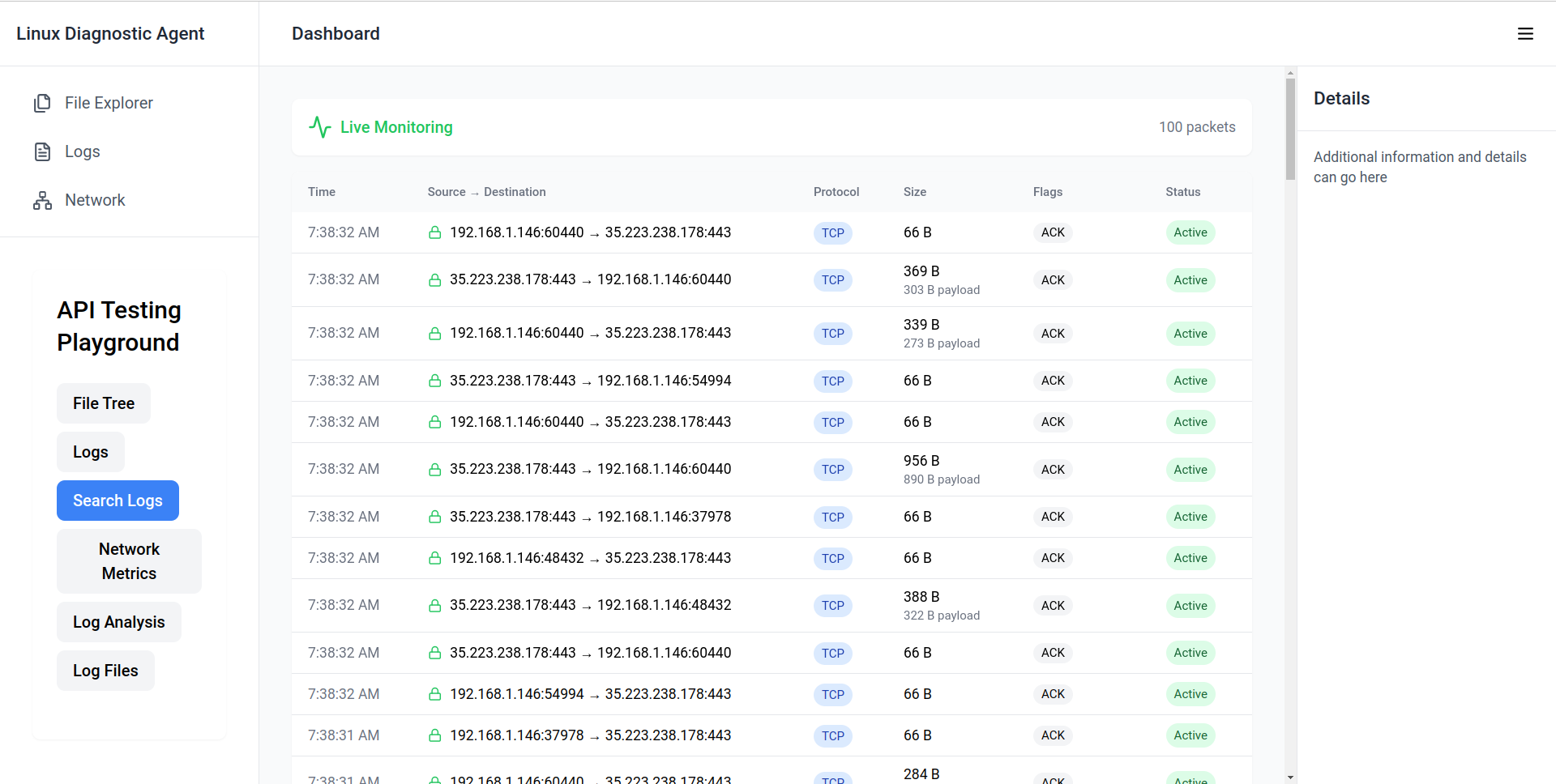The image size is (1556, 784).
Task: Click the scrollbar down arrow
Action: [1290, 777]
